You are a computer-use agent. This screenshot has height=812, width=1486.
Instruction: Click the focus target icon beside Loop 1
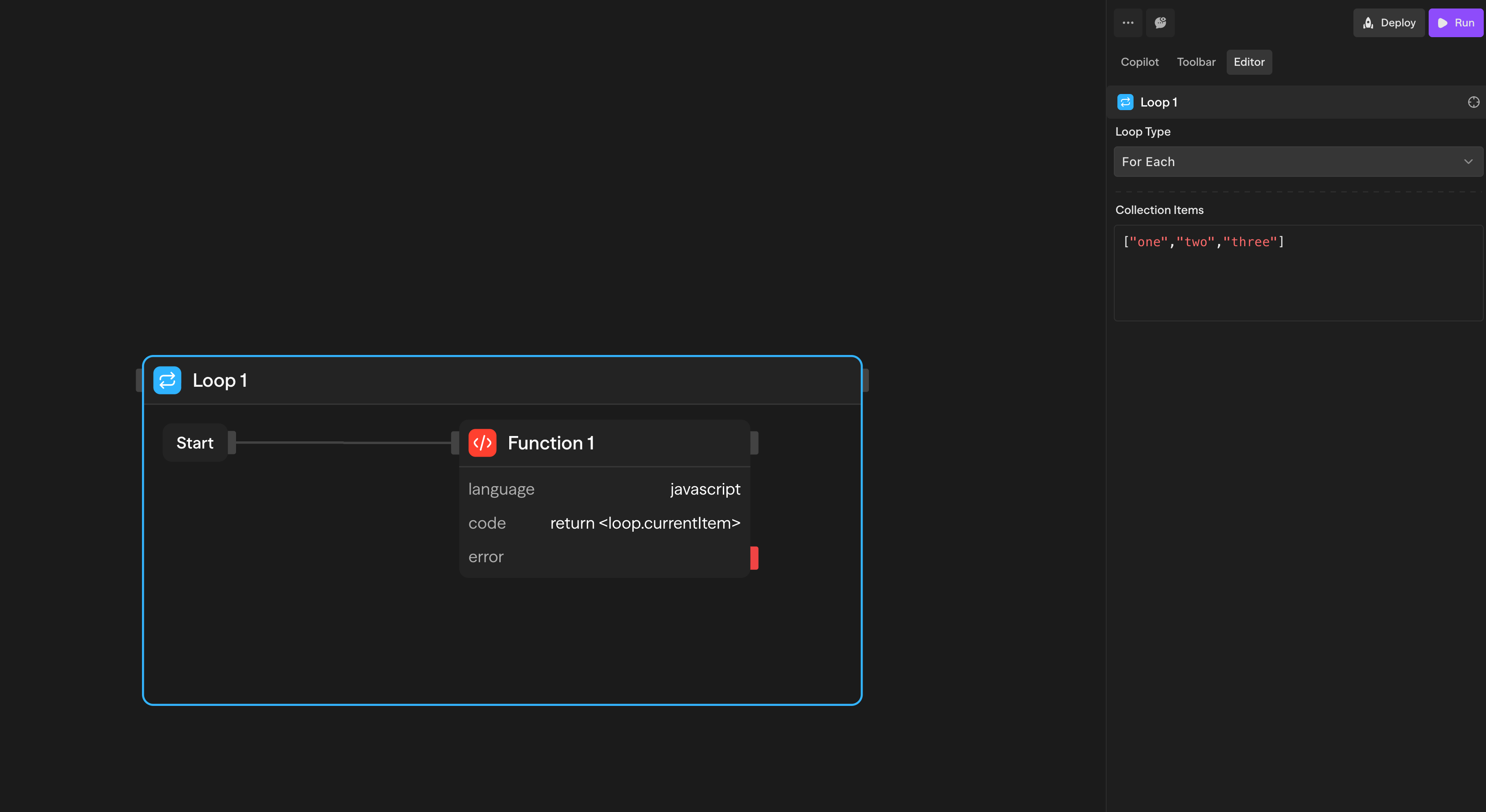(x=1473, y=102)
